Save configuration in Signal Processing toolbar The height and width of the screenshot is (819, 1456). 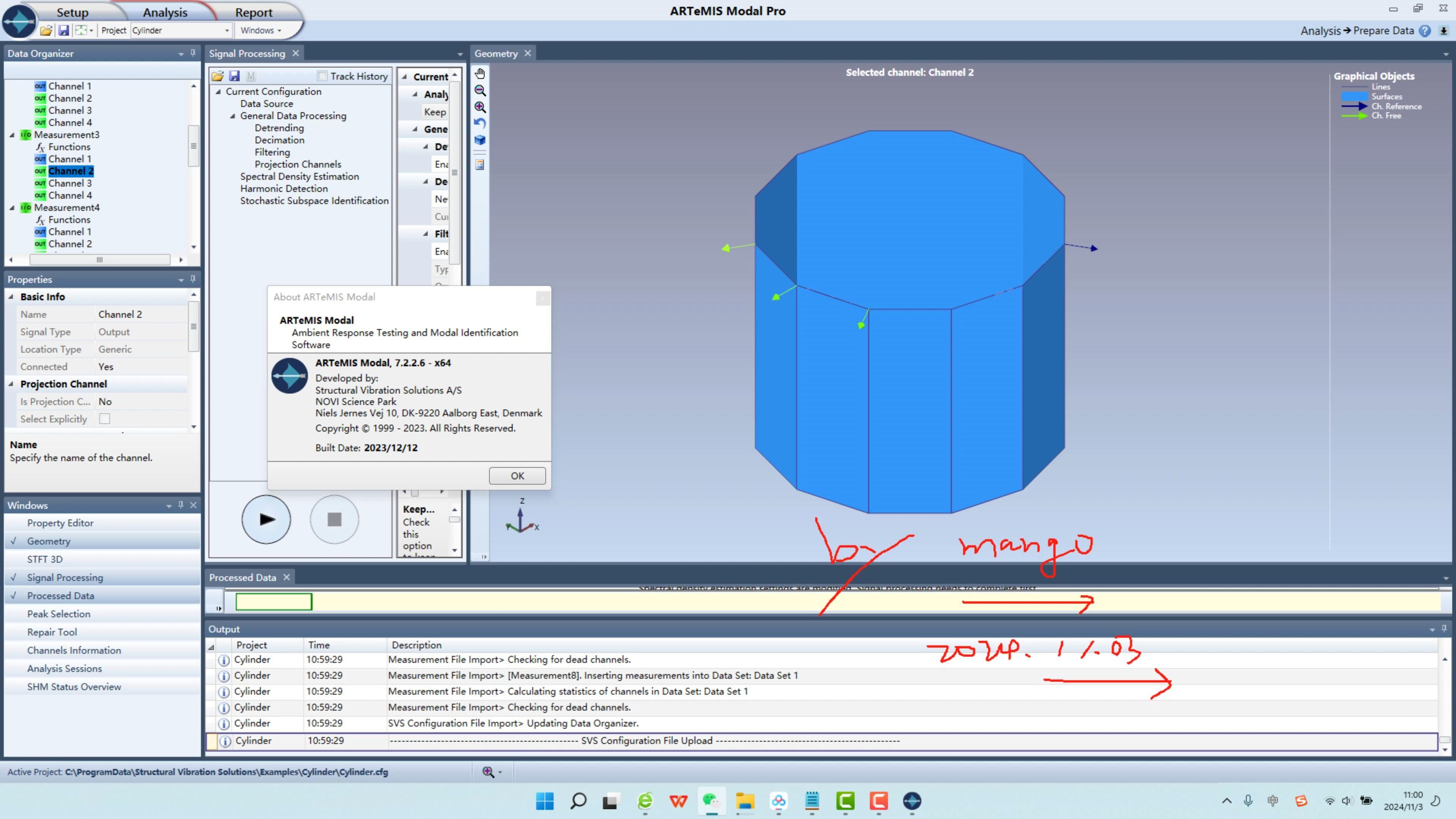(235, 76)
